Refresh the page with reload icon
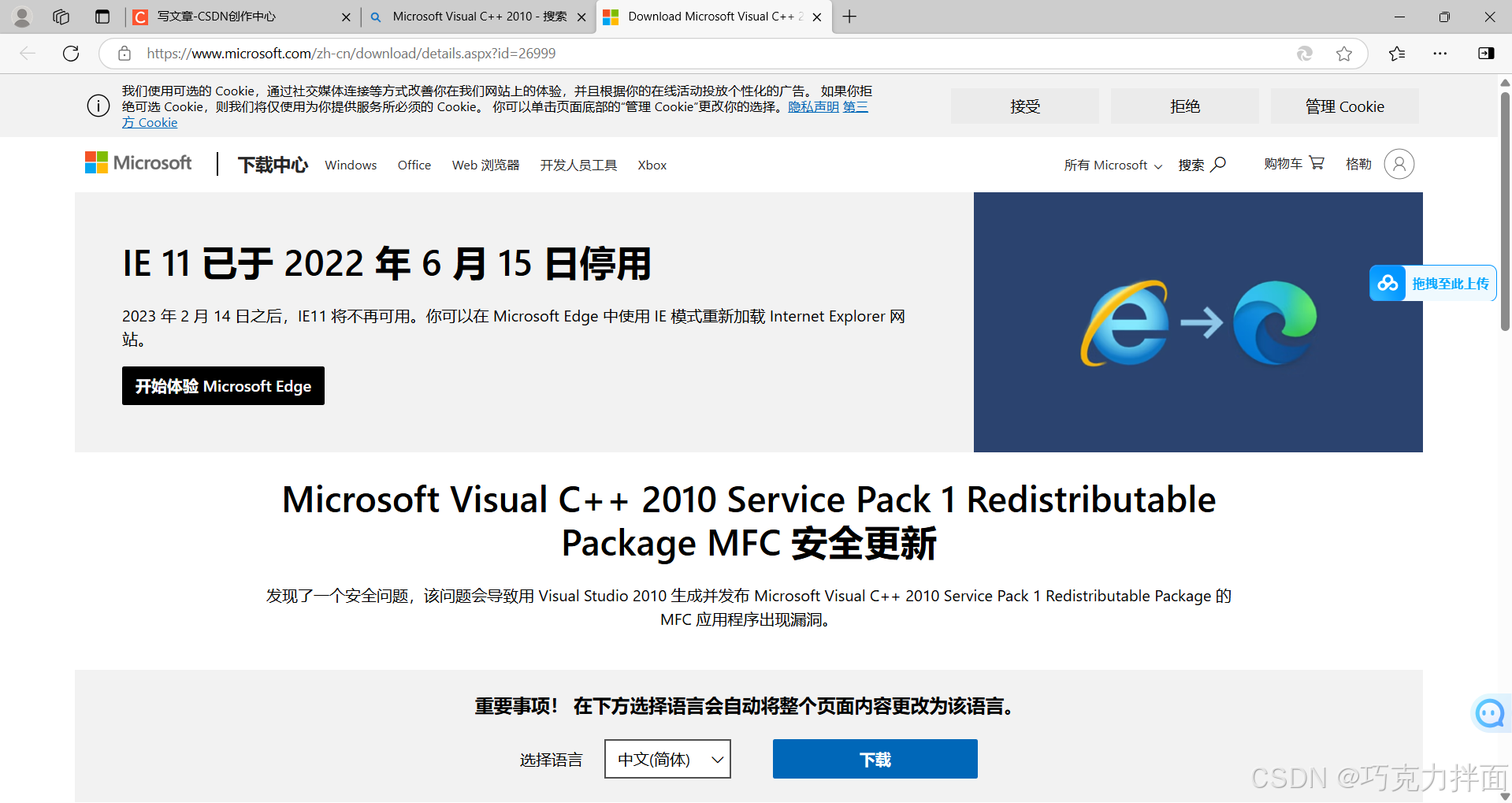 71,54
